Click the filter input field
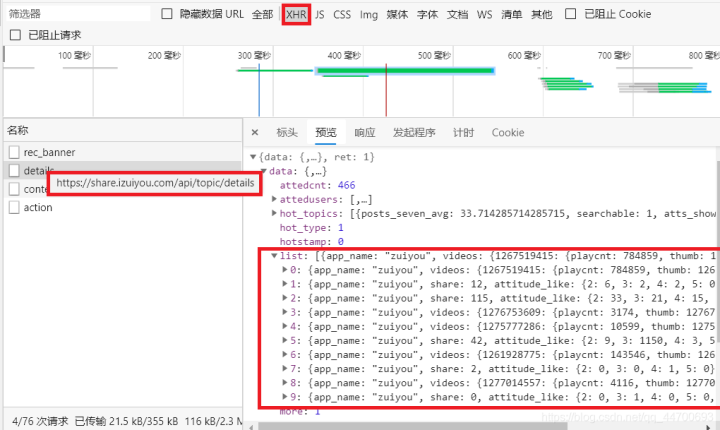 [78, 14]
